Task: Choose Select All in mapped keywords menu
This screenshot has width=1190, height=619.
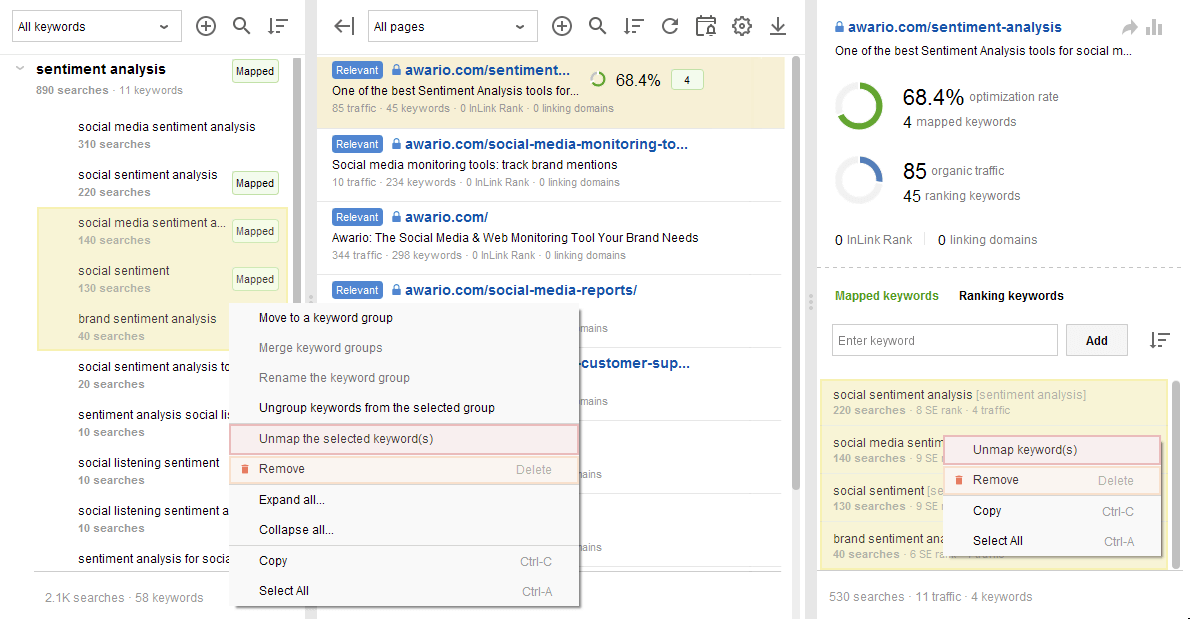Action: pos(1052,541)
